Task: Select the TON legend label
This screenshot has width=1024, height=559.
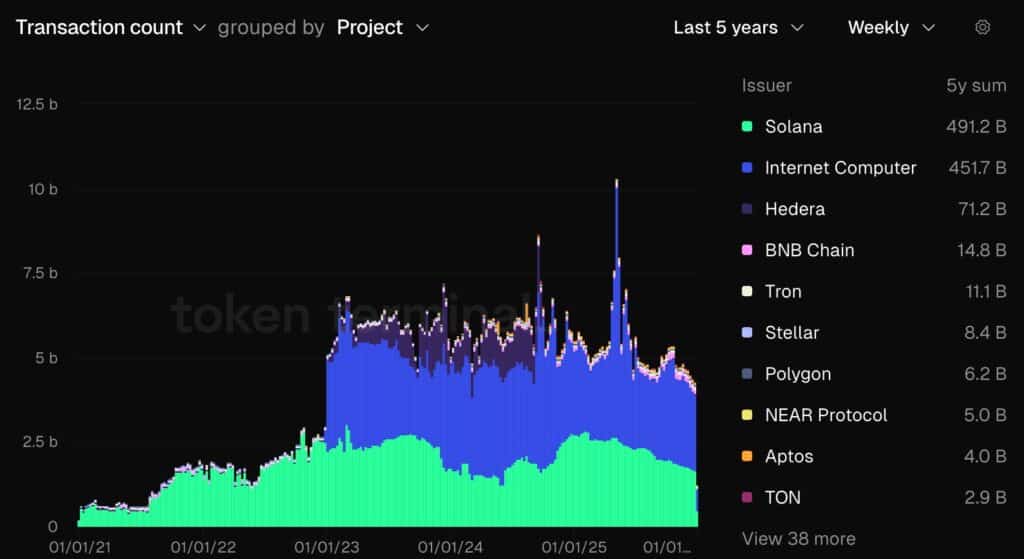Action: 782,498
